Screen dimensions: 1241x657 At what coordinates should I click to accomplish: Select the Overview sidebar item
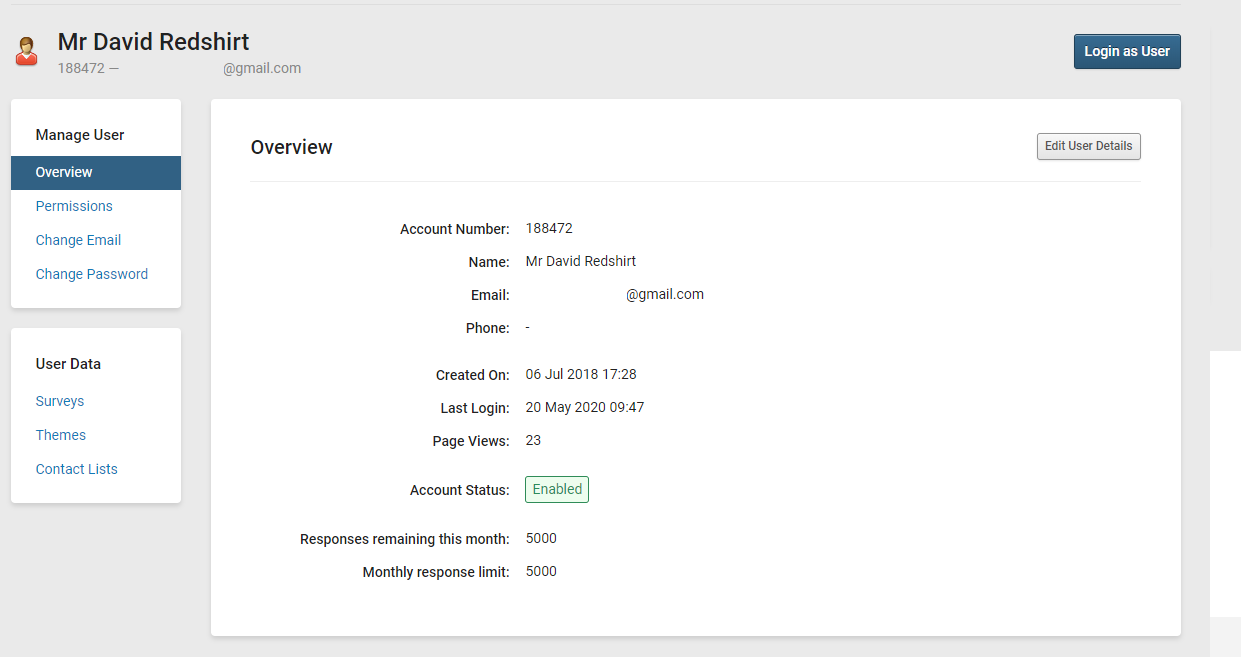(64, 172)
